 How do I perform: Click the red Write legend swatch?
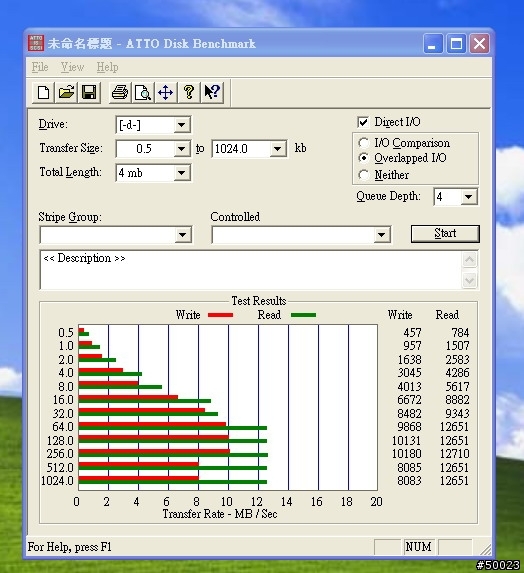[220, 315]
